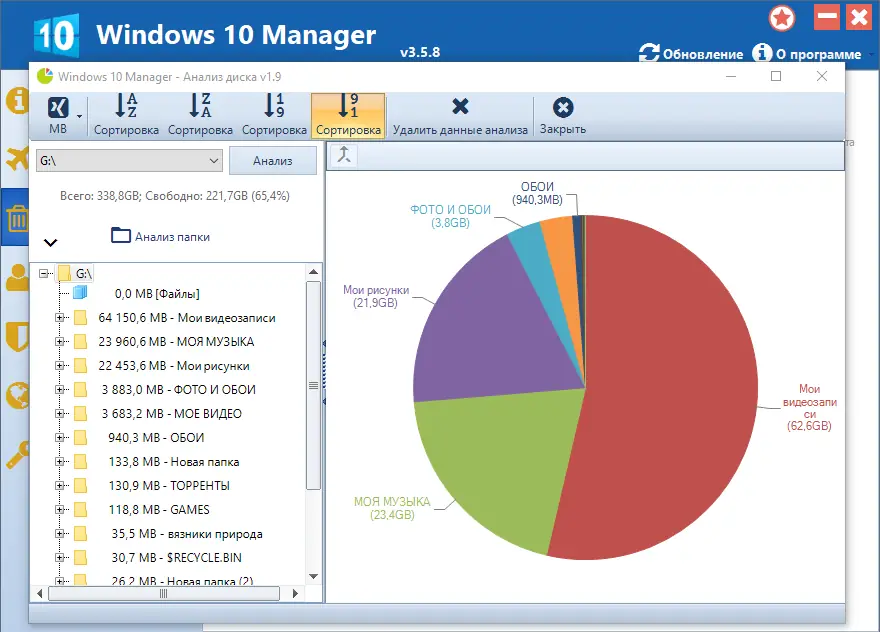This screenshot has width=880, height=632.
Task: Open the О программе link
Action: pos(818,54)
